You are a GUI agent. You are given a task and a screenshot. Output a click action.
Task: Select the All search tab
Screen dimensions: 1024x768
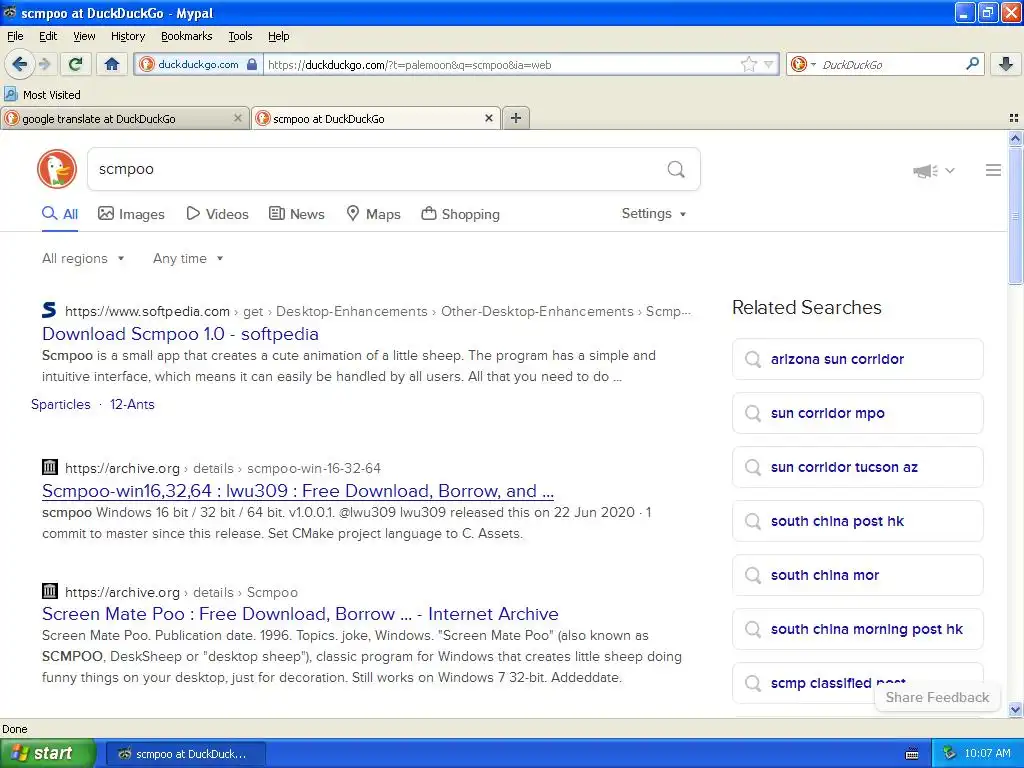(x=60, y=214)
